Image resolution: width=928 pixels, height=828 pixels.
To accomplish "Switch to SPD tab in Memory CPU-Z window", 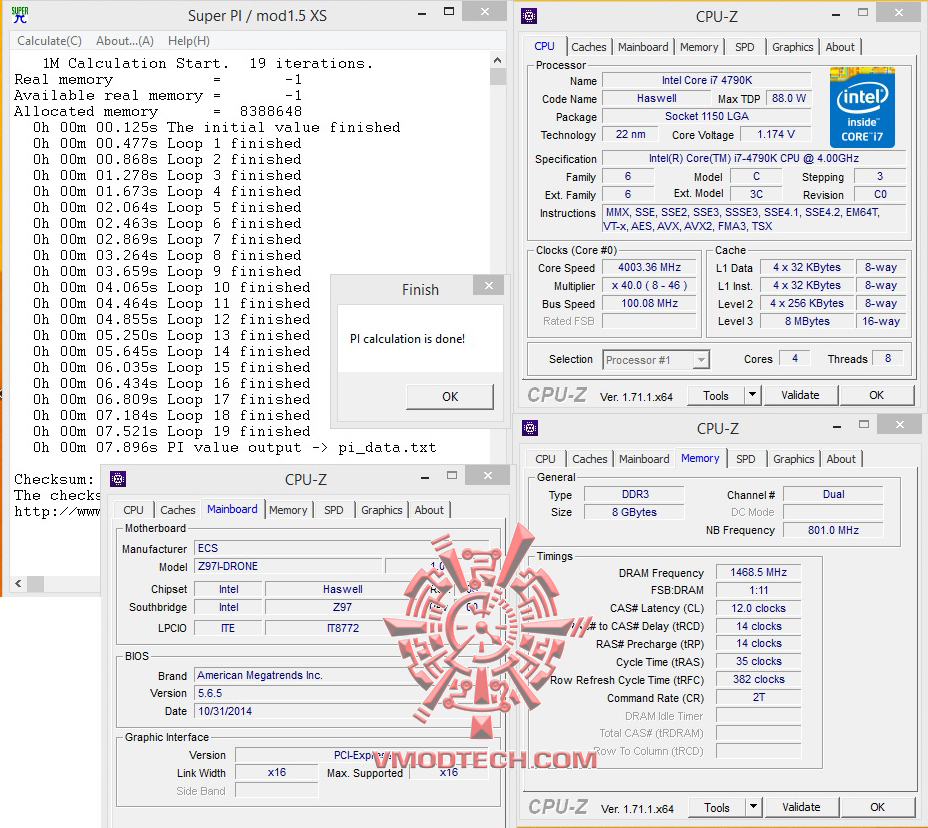I will [745, 459].
